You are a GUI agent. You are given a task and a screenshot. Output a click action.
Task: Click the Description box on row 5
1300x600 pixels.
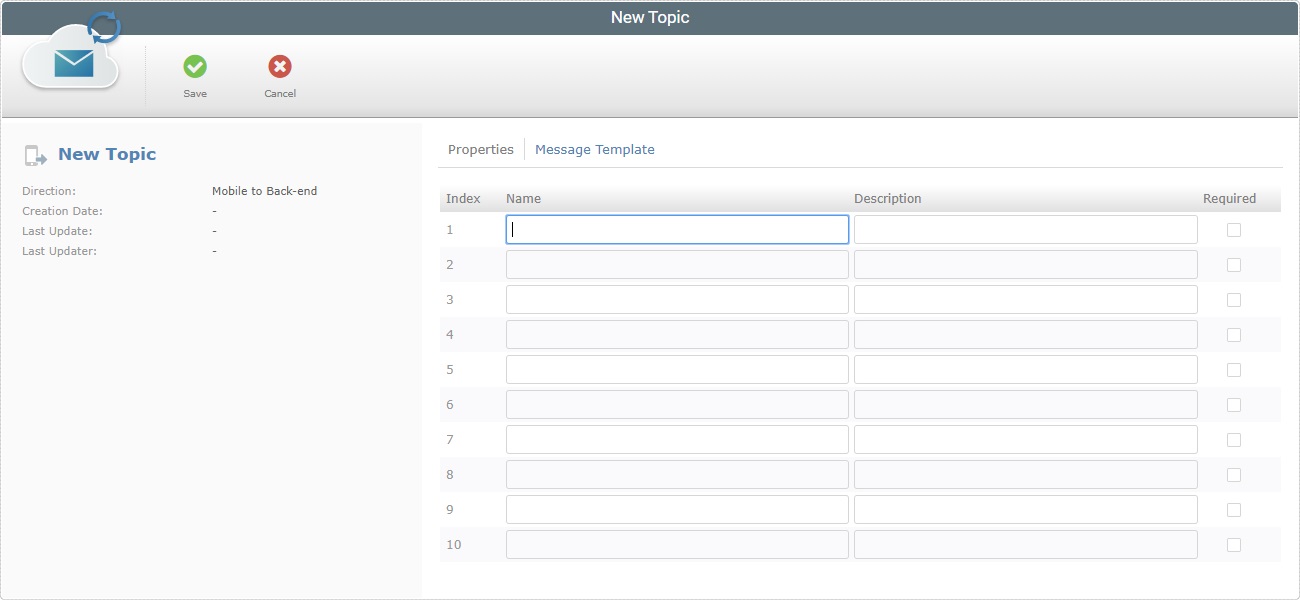[x=1024, y=369]
